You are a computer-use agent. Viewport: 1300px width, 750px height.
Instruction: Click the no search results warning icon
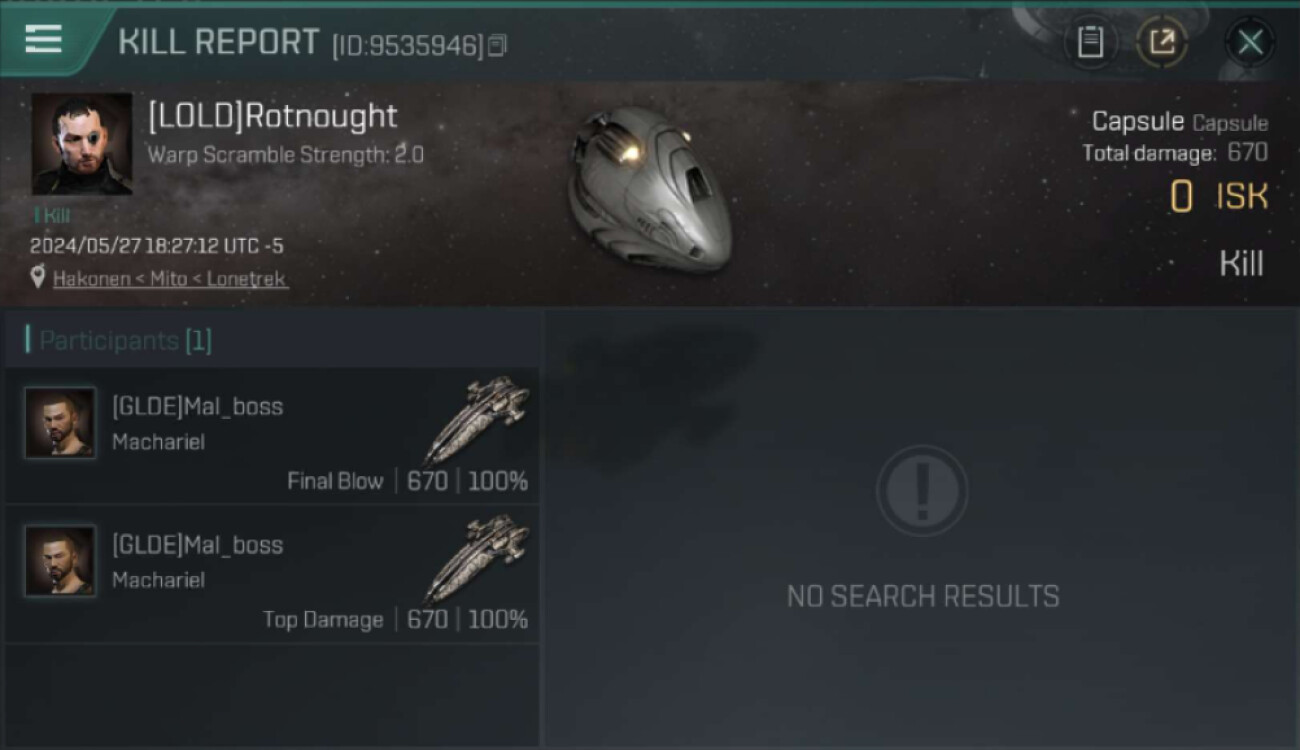pos(922,491)
